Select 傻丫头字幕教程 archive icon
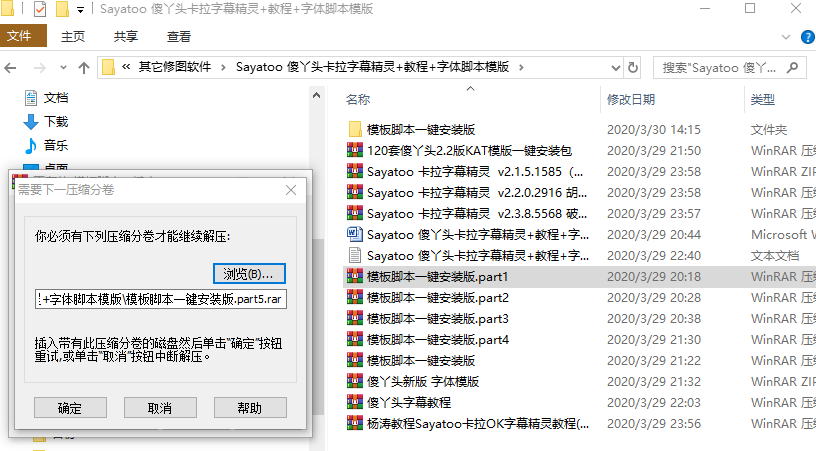 (355, 402)
